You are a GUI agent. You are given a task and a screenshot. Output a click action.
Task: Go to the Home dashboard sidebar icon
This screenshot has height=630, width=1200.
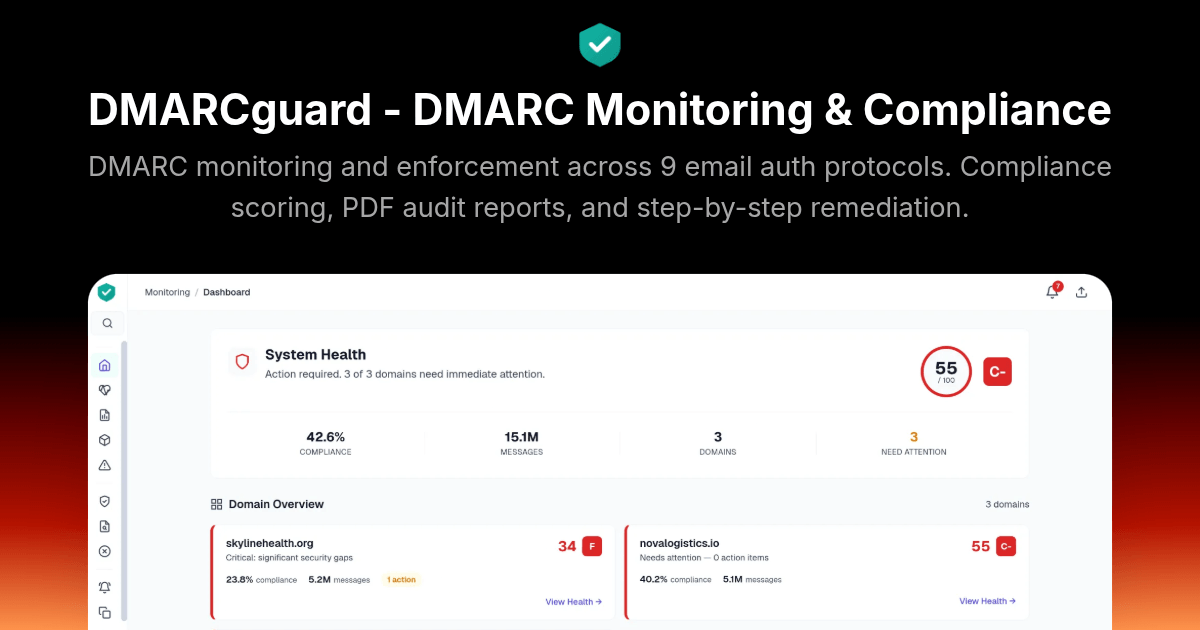105,365
